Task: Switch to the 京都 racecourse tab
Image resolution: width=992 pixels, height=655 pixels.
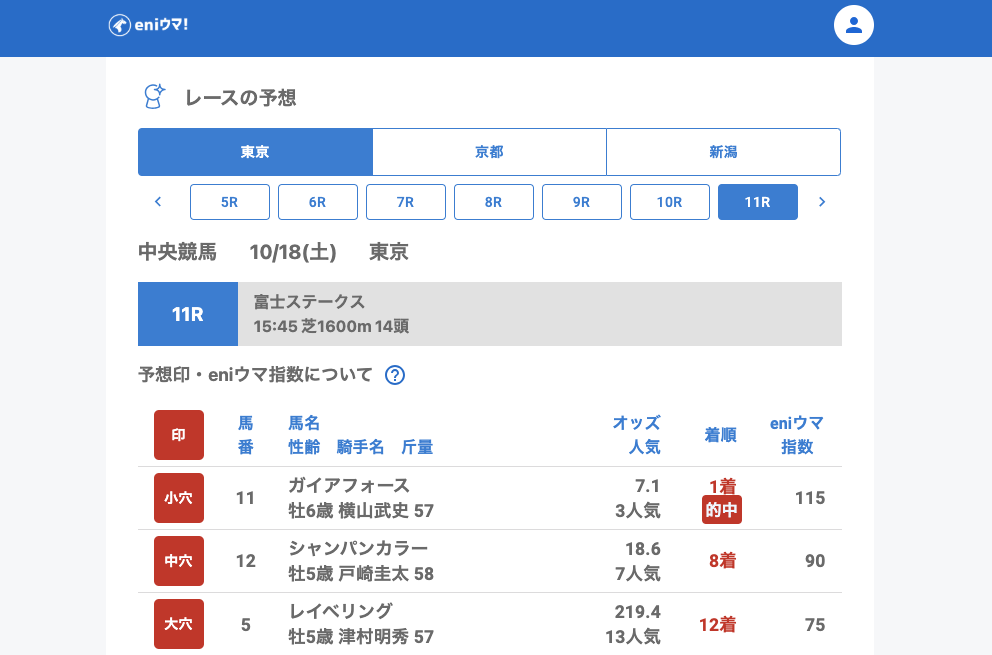Action: (489, 152)
